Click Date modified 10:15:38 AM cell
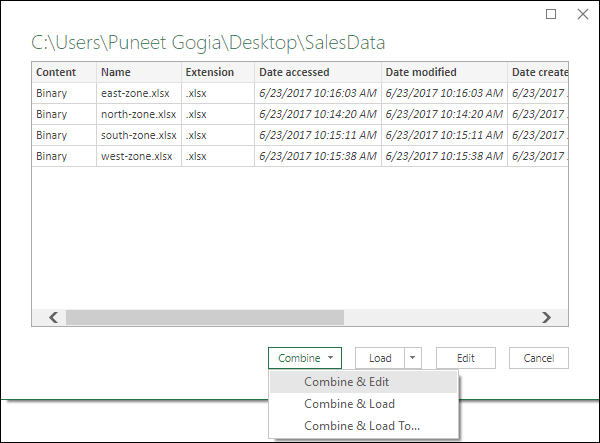Viewport: 600px width, 443px height. (444, 156)
